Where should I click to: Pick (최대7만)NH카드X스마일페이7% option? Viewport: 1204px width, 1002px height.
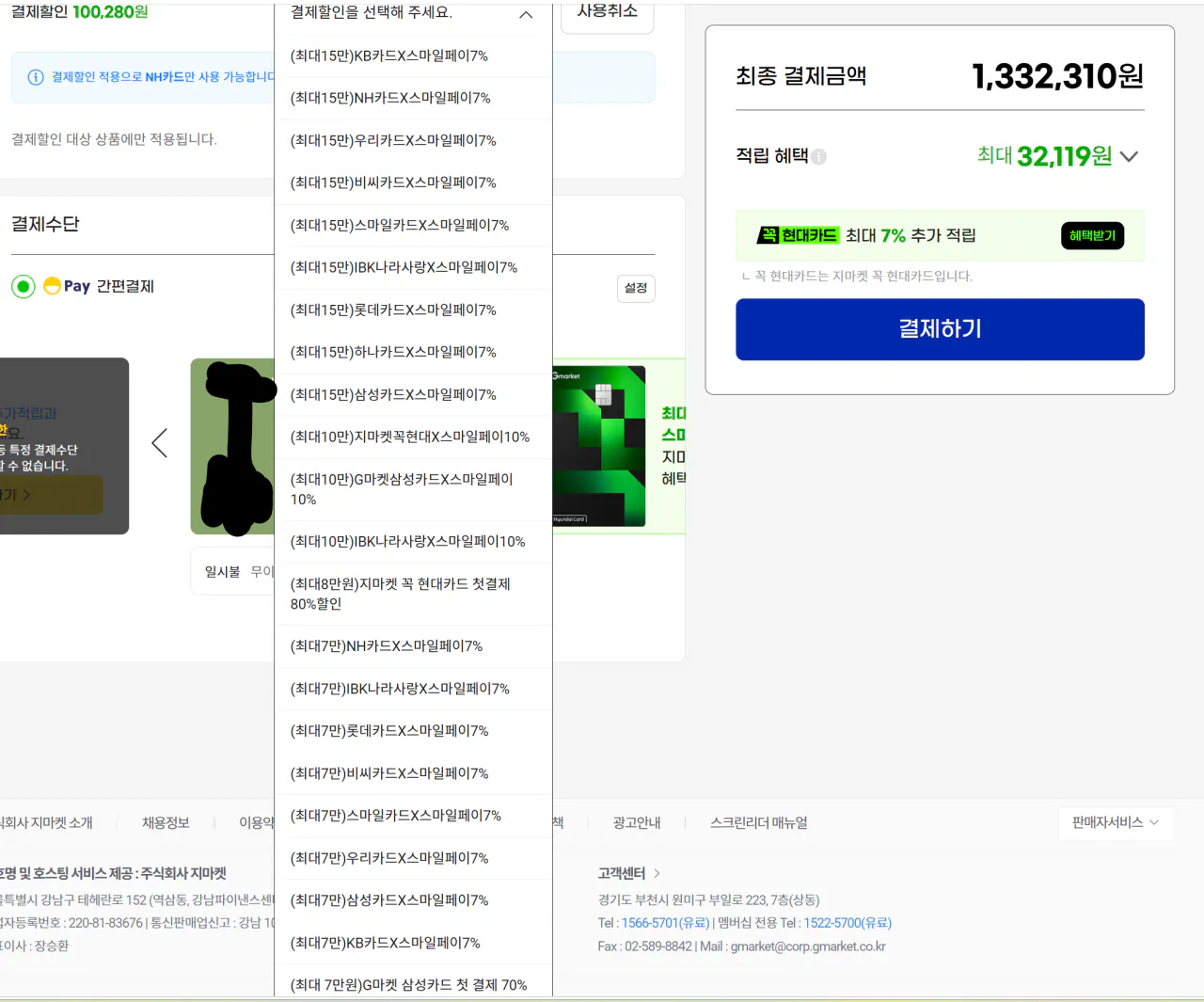click(413, 645)
